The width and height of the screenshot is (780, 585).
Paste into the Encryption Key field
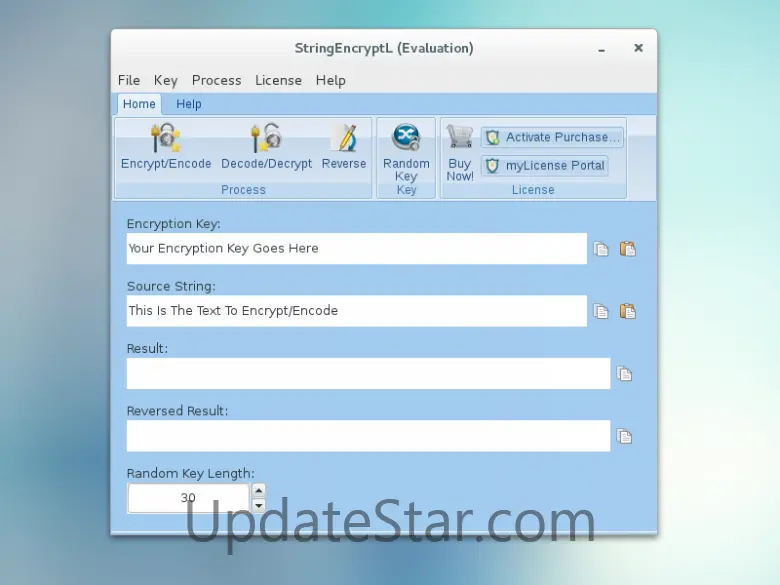(x=627, y=248)
